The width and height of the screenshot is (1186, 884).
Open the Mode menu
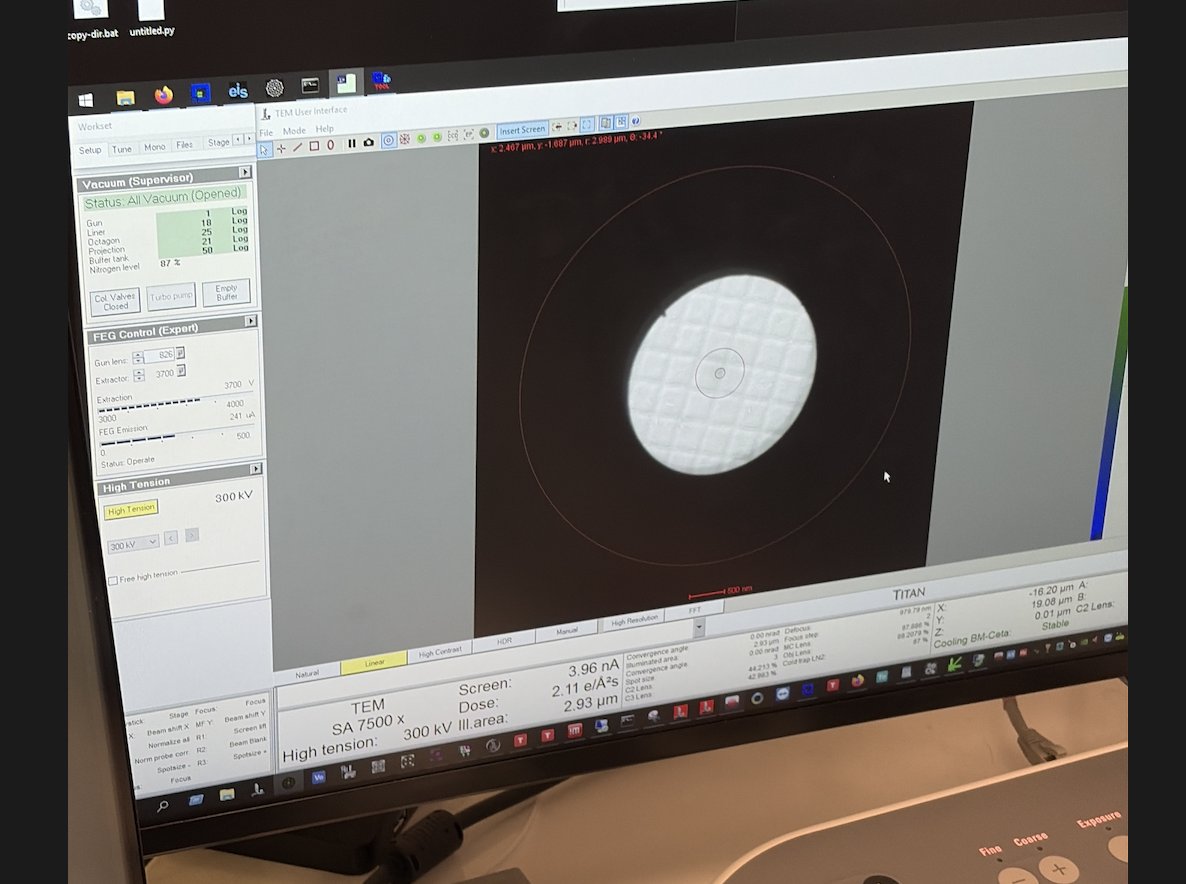[294, 131]
